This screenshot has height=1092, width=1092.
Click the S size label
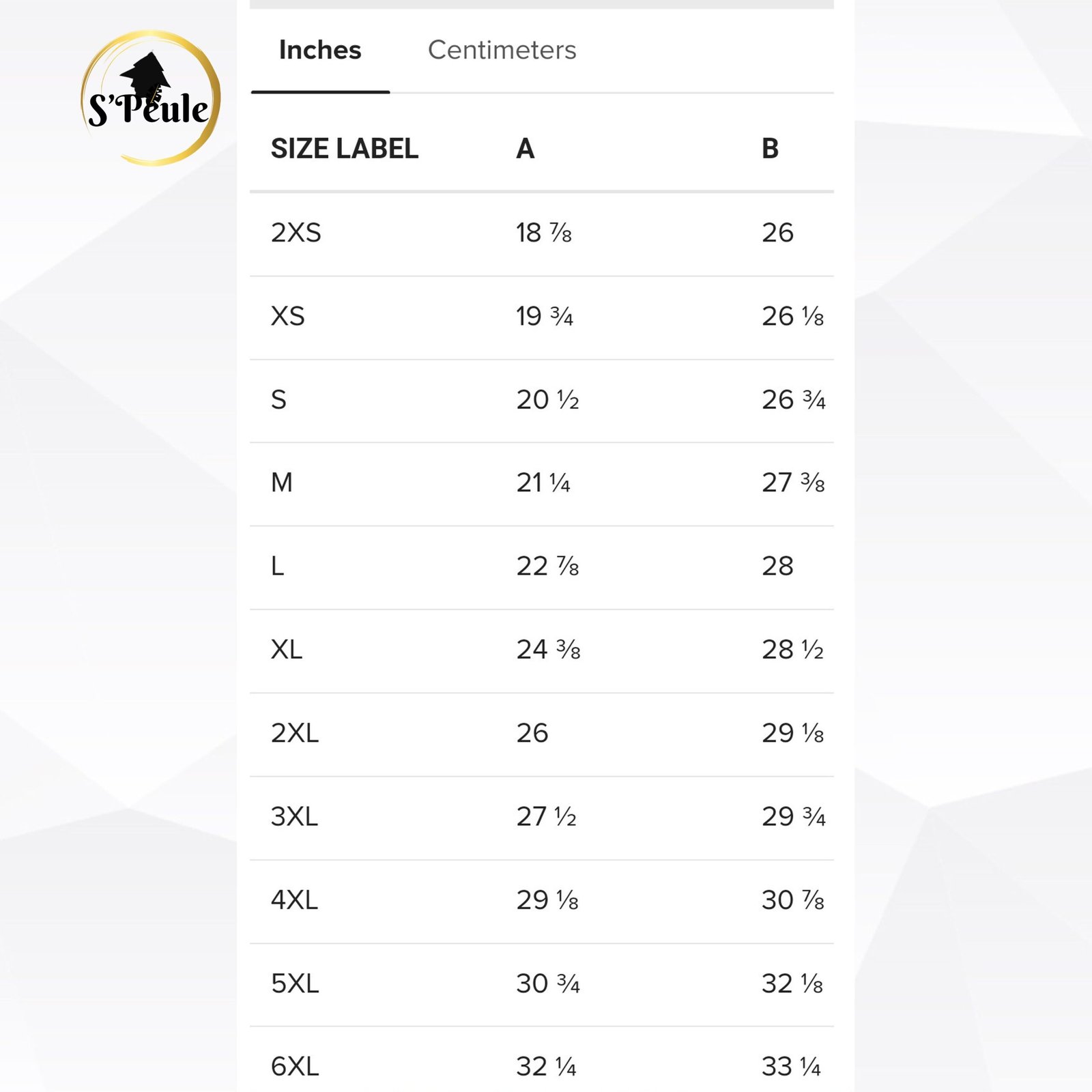[x=278, y=400]
